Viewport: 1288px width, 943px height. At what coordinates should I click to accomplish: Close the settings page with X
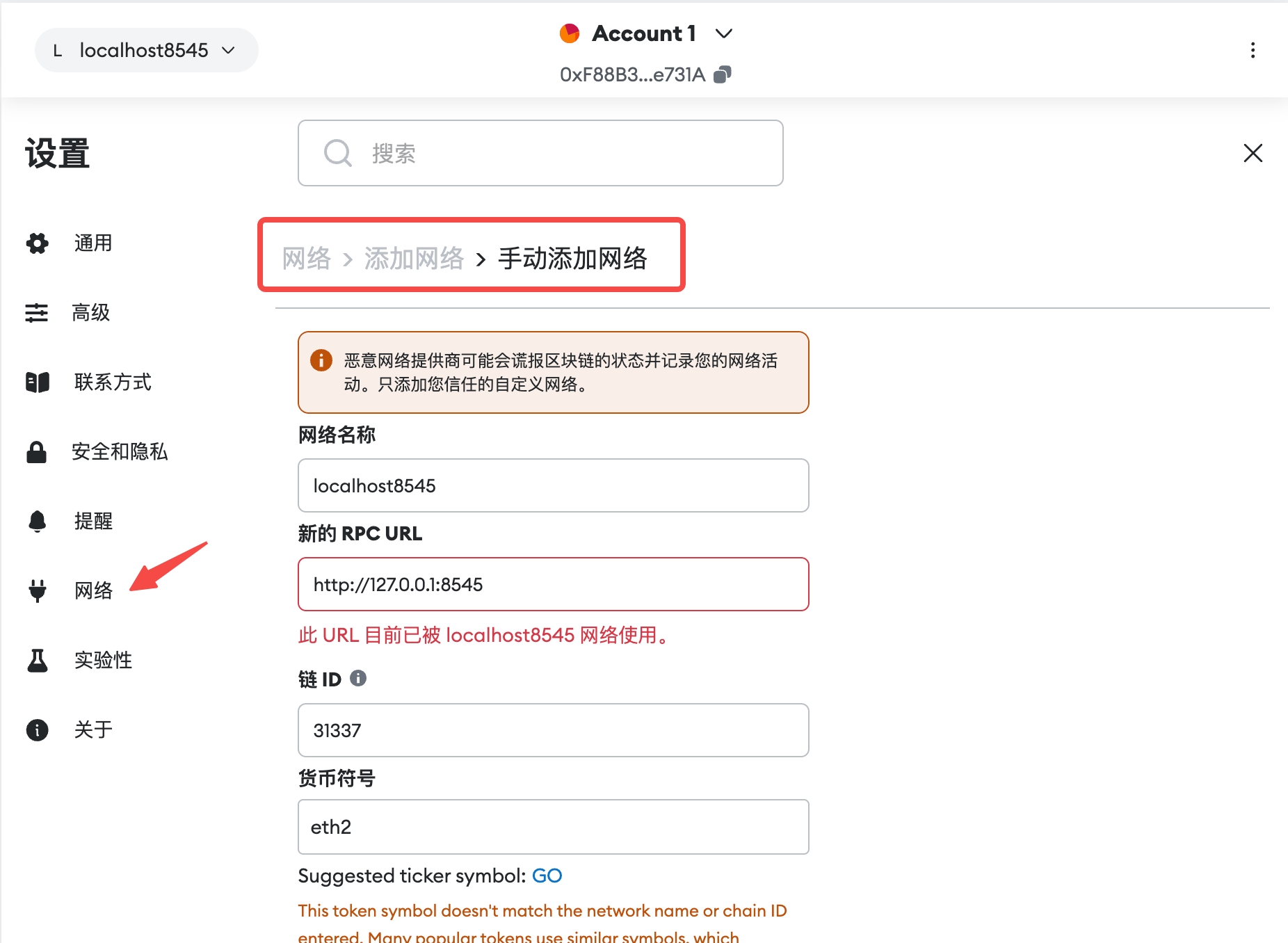tap(1253, 153)
